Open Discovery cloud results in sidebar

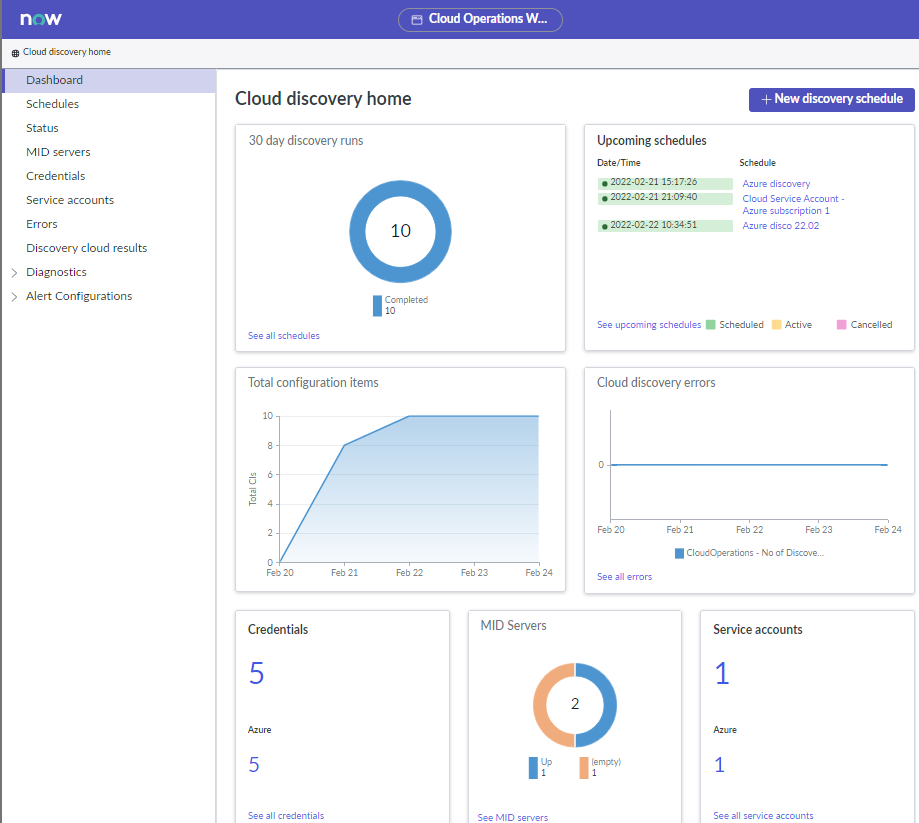tap(86, 248)
